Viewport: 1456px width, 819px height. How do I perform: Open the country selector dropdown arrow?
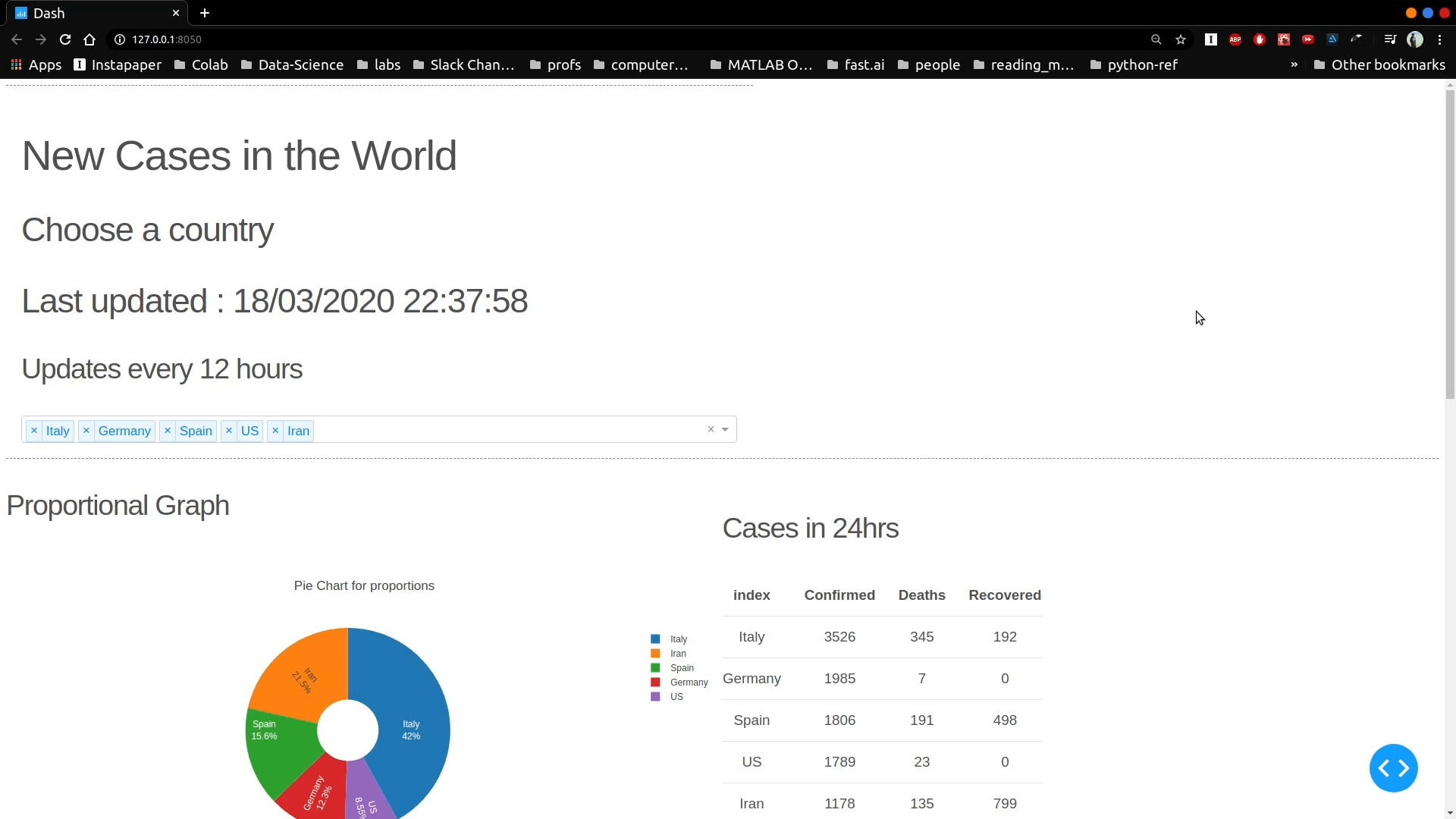[x=726, y=429]
